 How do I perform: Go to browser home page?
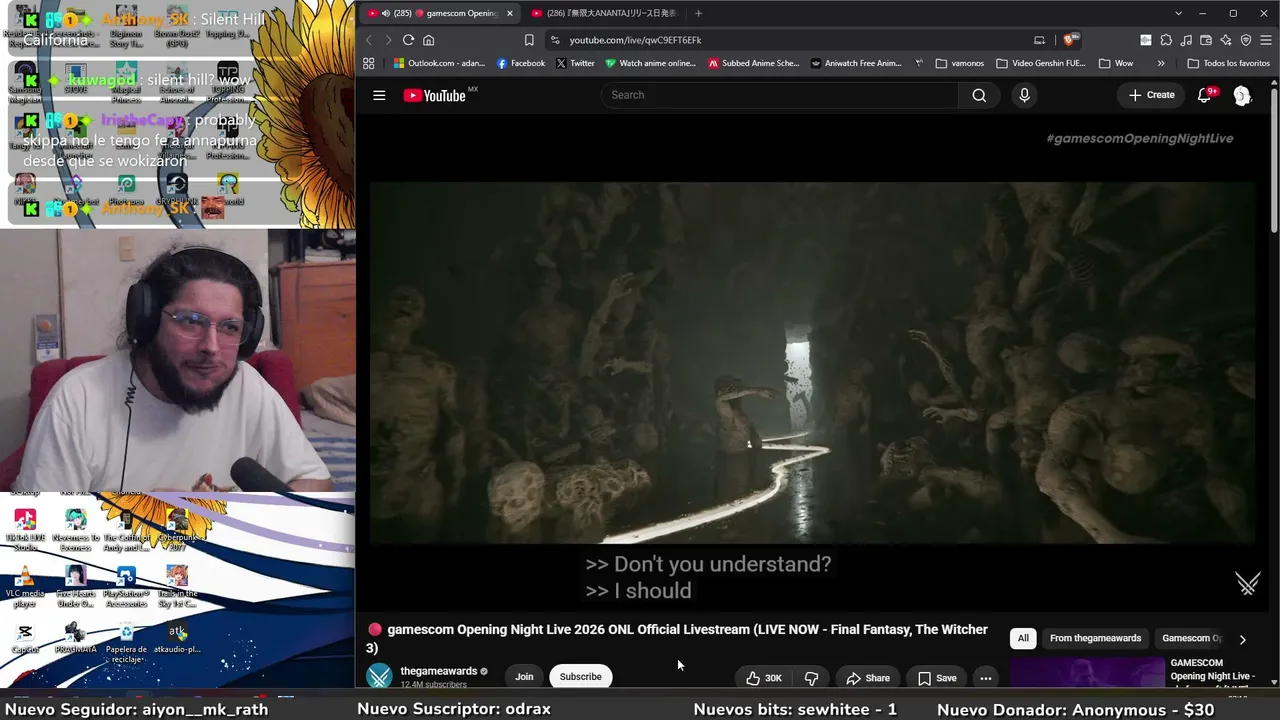(429, 40)
